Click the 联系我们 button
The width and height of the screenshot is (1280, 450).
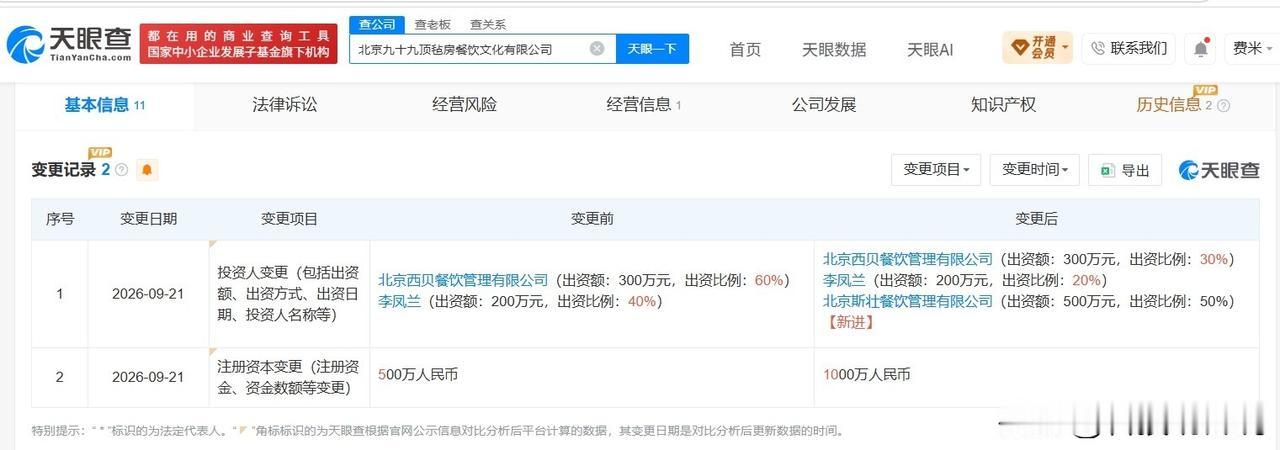point(1128,48)
